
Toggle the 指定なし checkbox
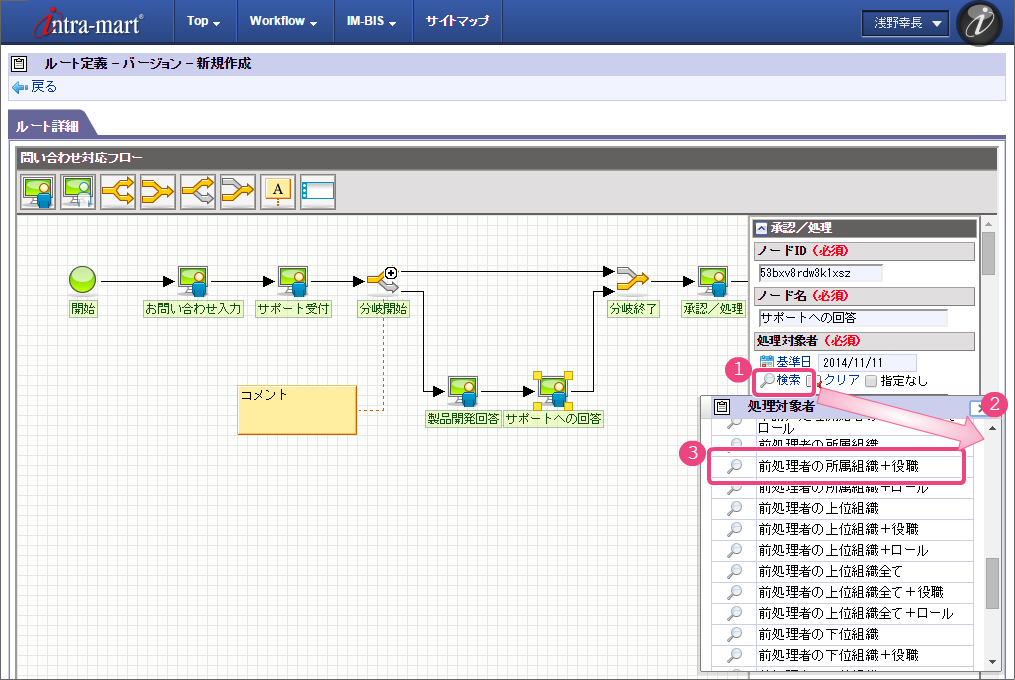(x=871, y=381)
